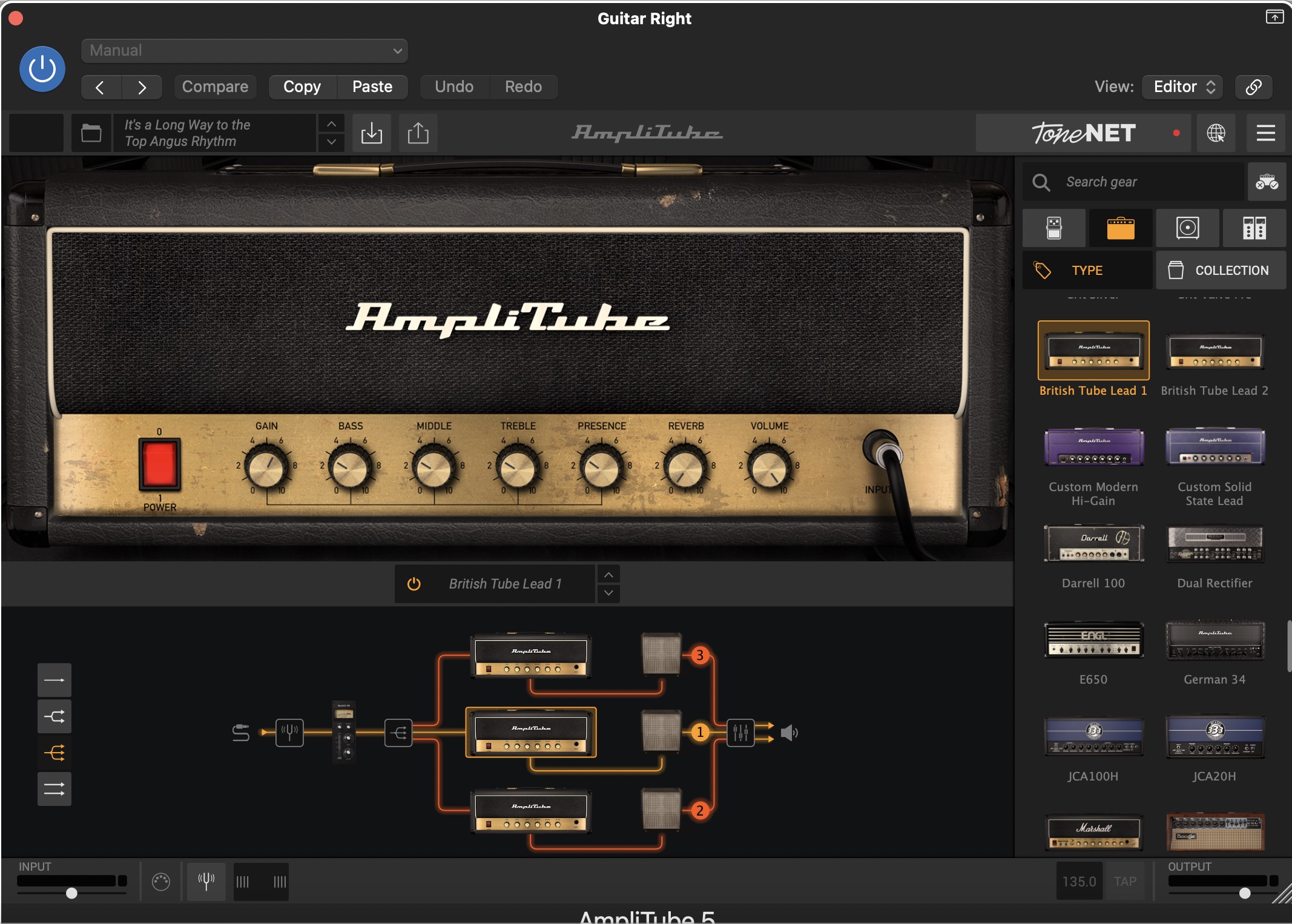Select amp on chain path 3
The width and height of the screenshot is (1292, 924).
click(531, 656)
